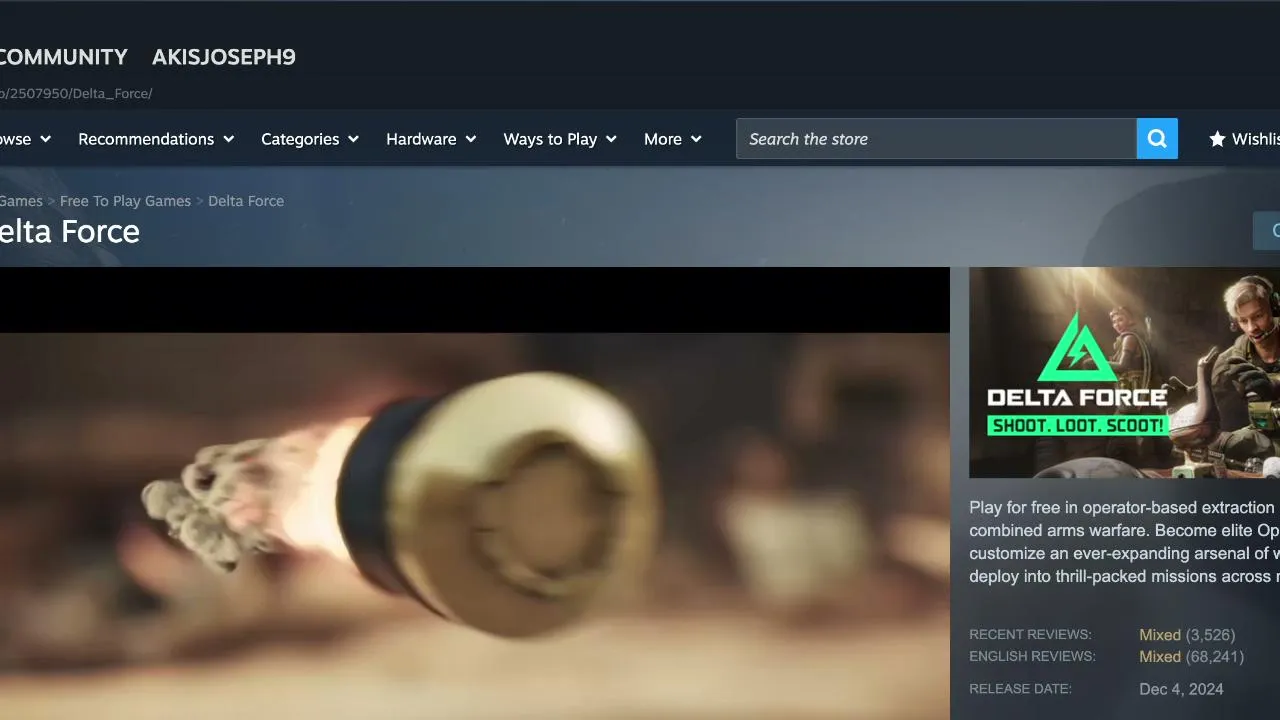Screen dimensions: 1280x720
Task: Focus the Search the store field
Action: 936,139
